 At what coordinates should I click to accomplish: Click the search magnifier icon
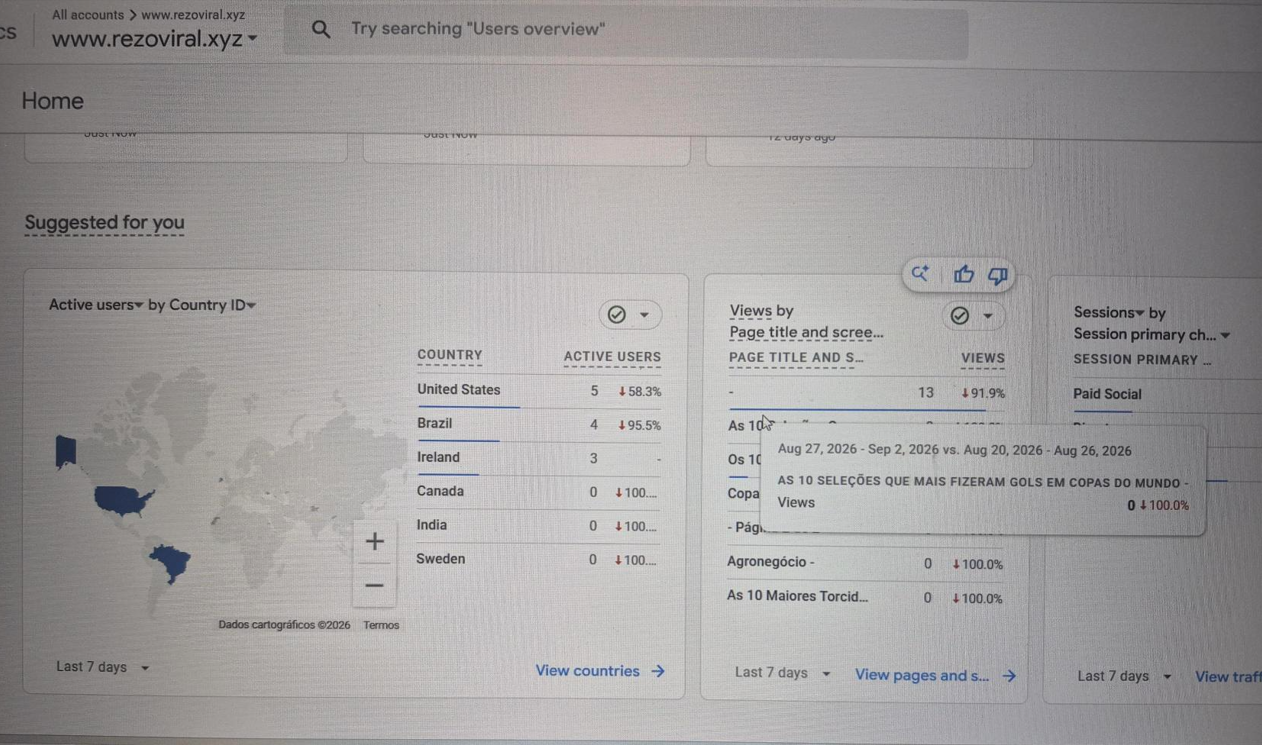[321, 30]
